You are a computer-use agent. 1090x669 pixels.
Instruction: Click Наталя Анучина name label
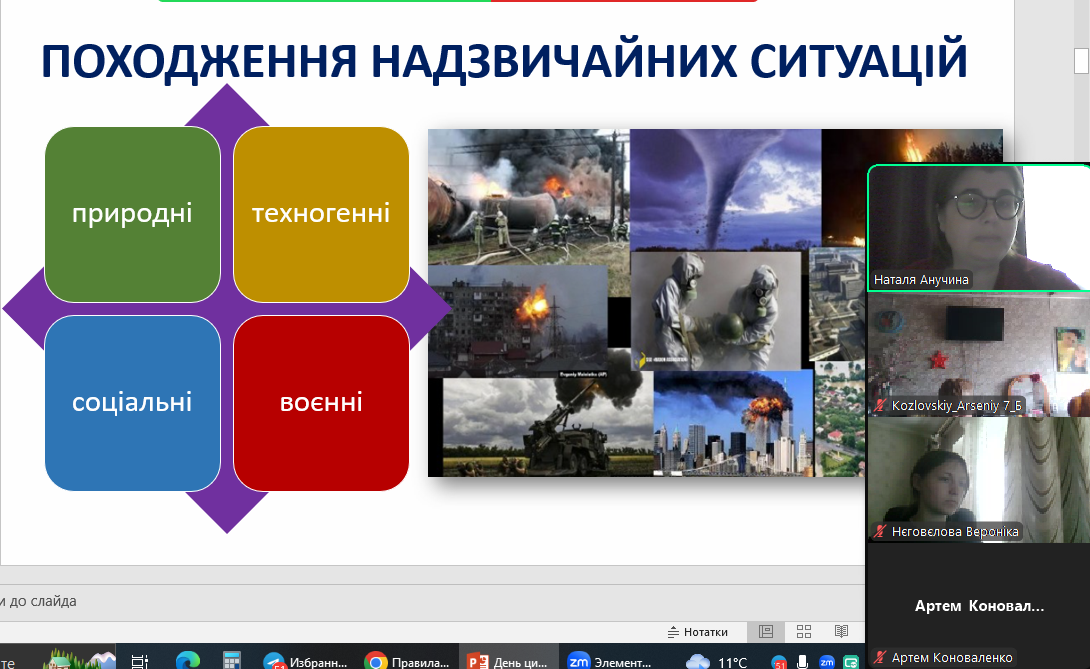pyautogui.click(x=920, y=280)
